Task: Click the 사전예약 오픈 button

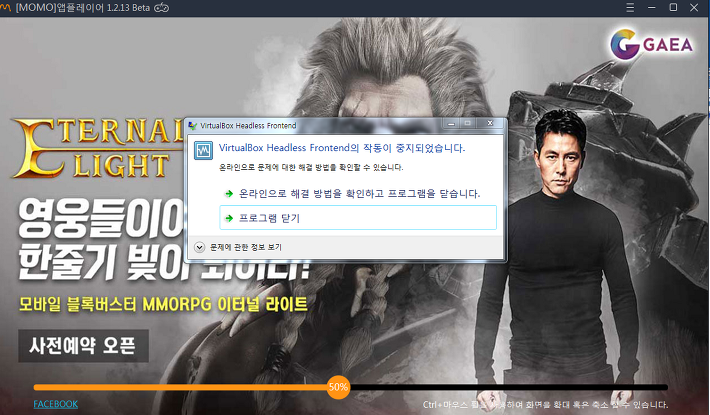Action: point(83,346)
